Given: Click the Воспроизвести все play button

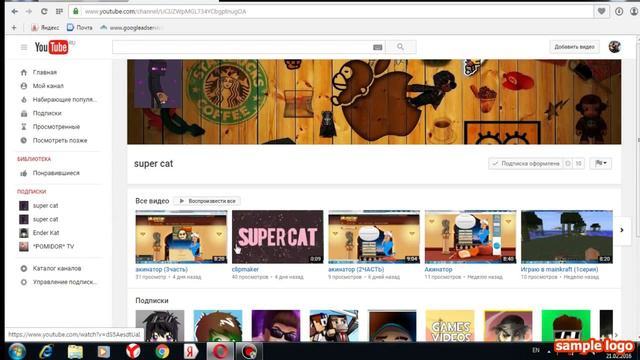Looking at the screenshot, I should point(207,201).
